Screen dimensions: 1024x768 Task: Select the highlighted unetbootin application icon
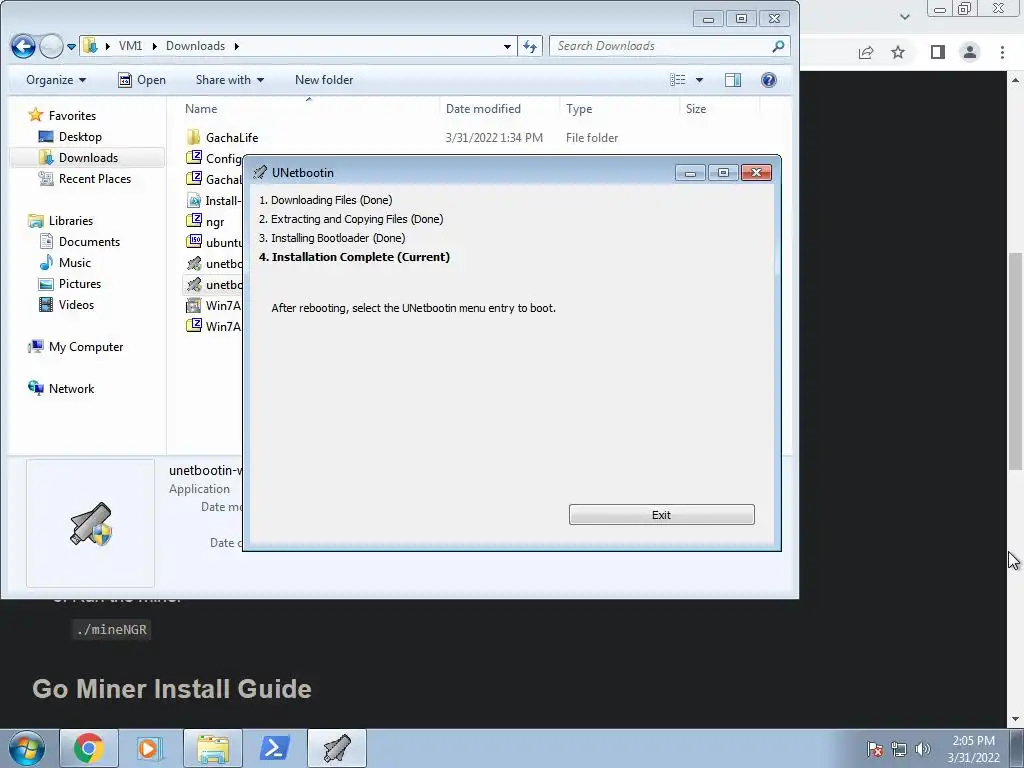tap(193, 284)
